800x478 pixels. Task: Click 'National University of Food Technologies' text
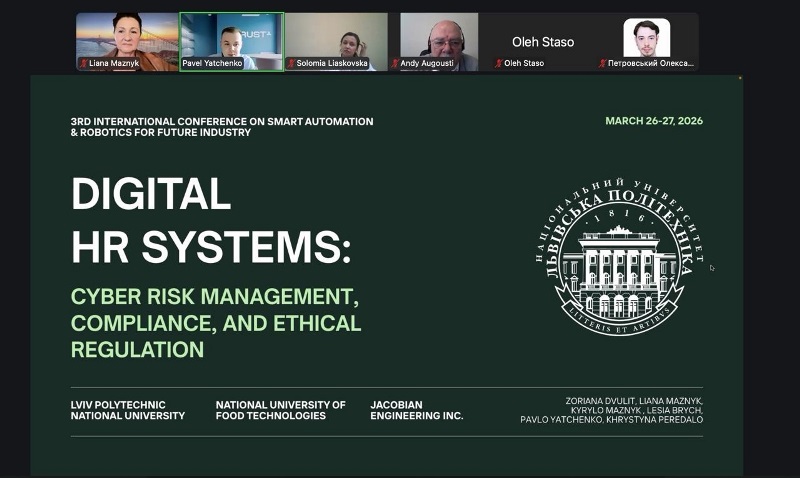(280, 410)
